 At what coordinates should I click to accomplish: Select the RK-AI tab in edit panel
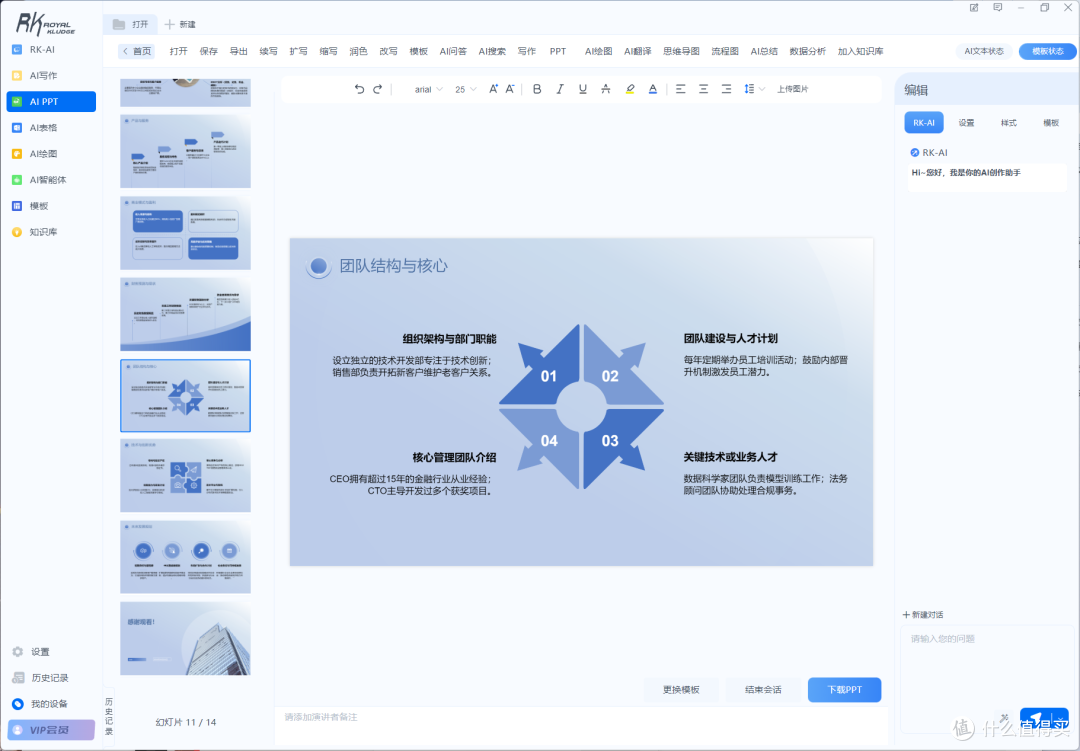coord(924,123)
